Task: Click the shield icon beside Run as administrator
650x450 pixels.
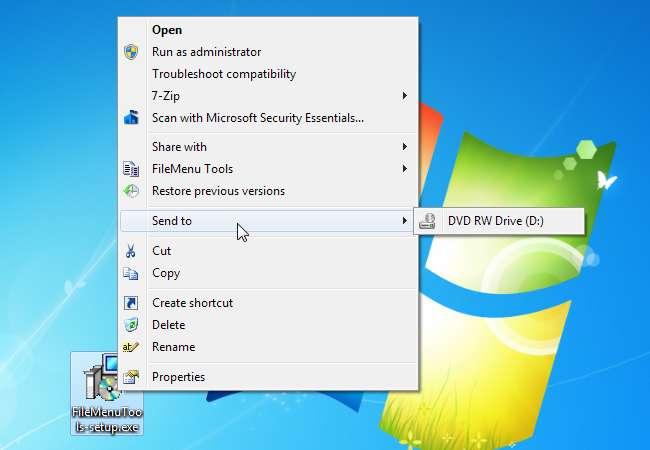Action: tap(131, 52)
